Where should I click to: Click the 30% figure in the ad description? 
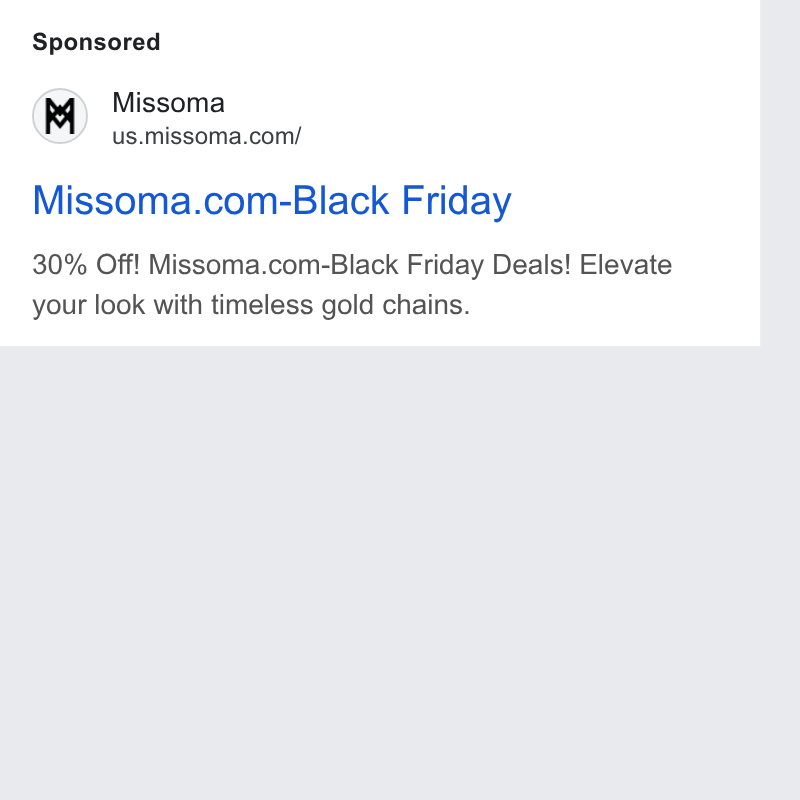tap(60, 265)
